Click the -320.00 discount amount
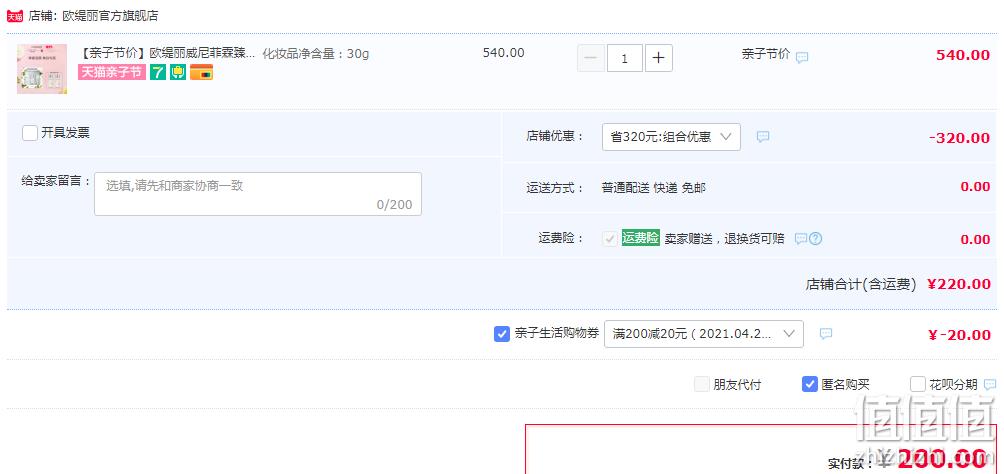Viewport: 1004px width, 474px height. tap(959, 138)
